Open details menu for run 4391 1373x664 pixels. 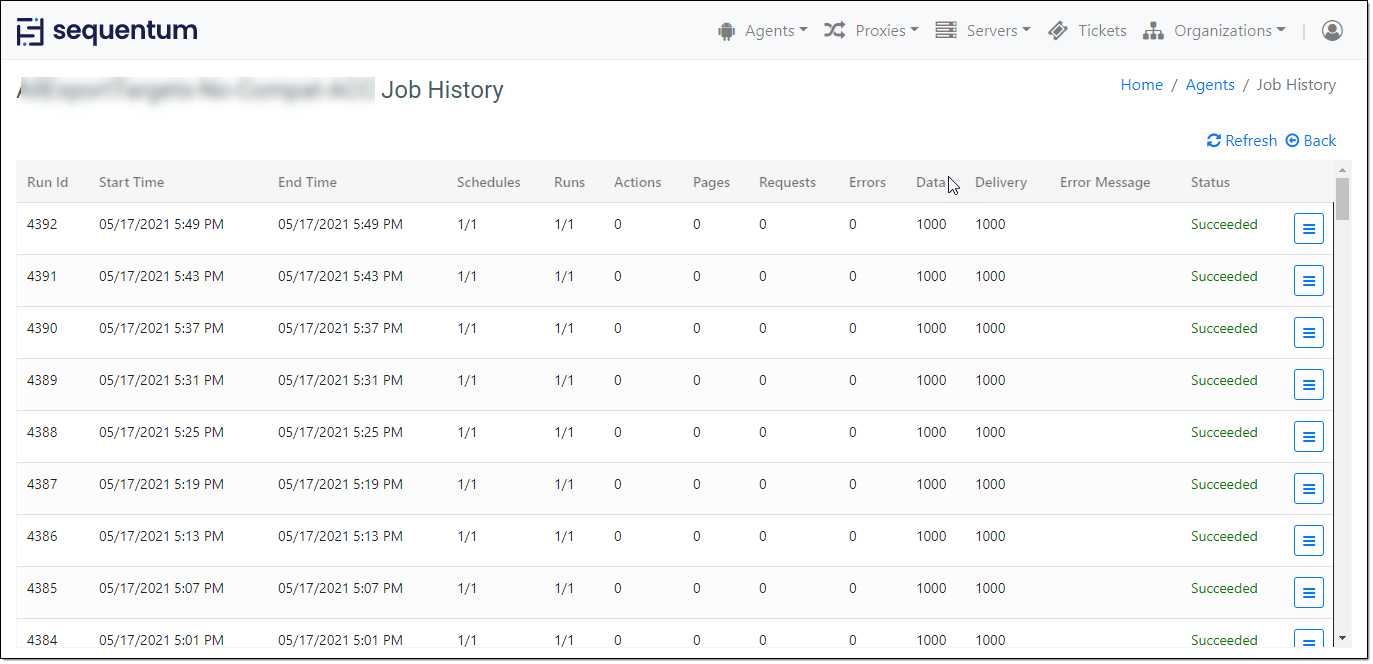tap(1308, 281)
